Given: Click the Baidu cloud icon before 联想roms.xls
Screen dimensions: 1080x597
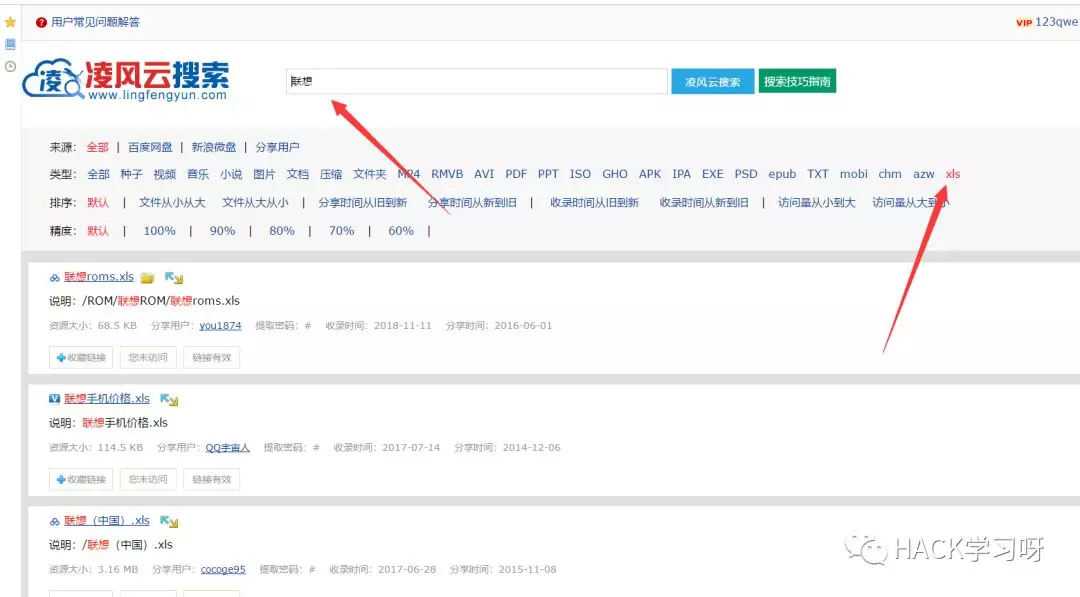Looking at the screenshot, I should [54, 277].
